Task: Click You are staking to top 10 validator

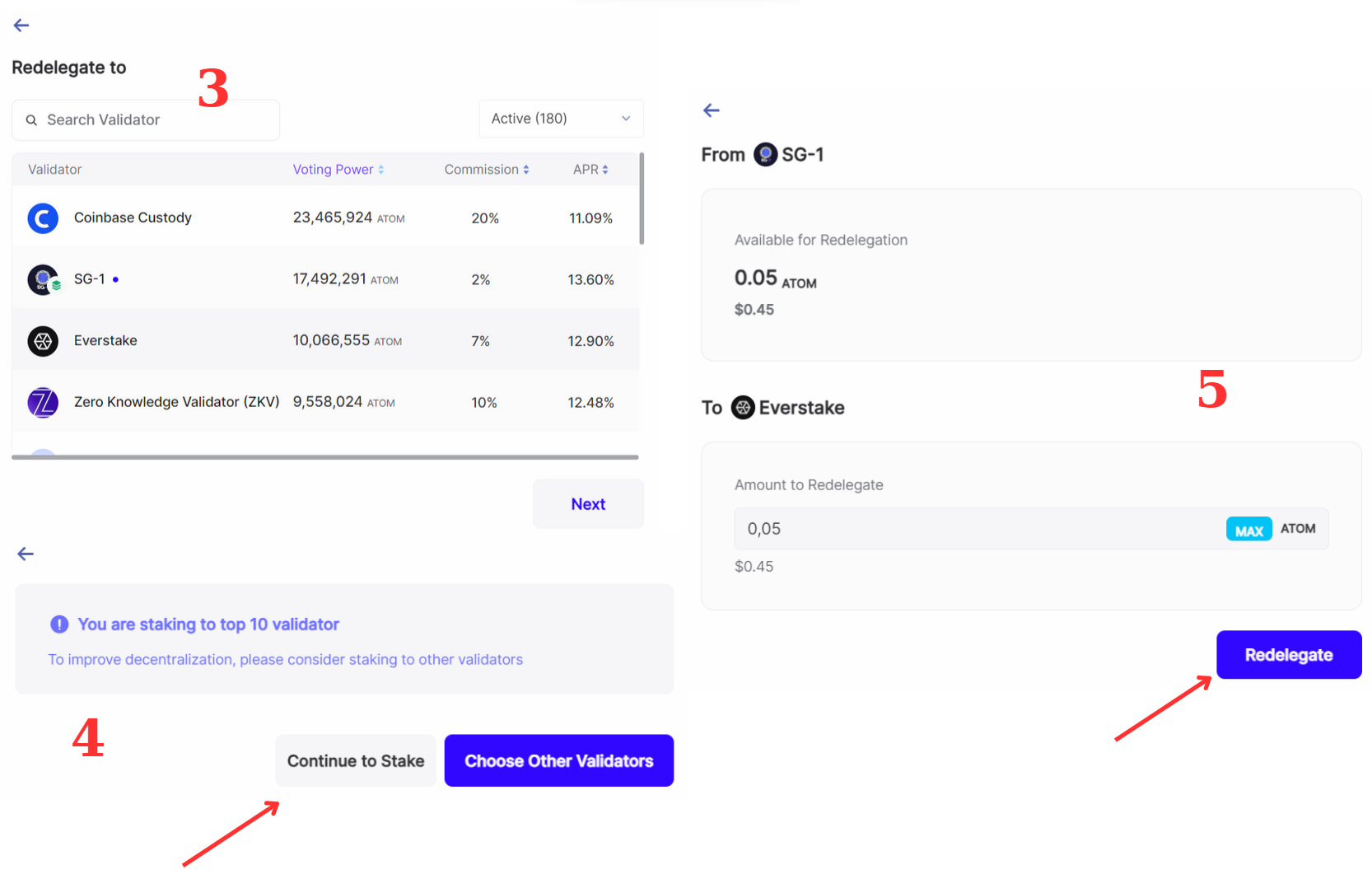Action: [x=208, y=624]
